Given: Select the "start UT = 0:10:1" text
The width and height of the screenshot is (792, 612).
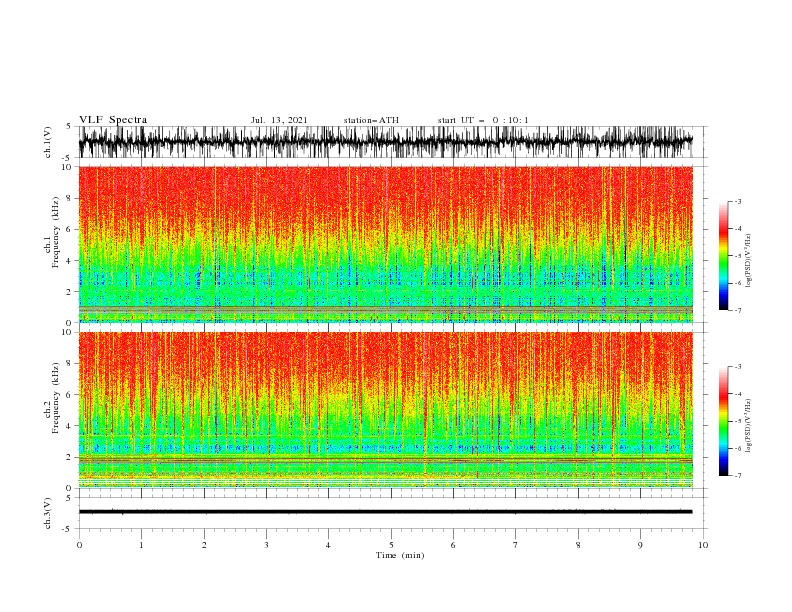Looking at the screenshot, I should pos(483,120).
